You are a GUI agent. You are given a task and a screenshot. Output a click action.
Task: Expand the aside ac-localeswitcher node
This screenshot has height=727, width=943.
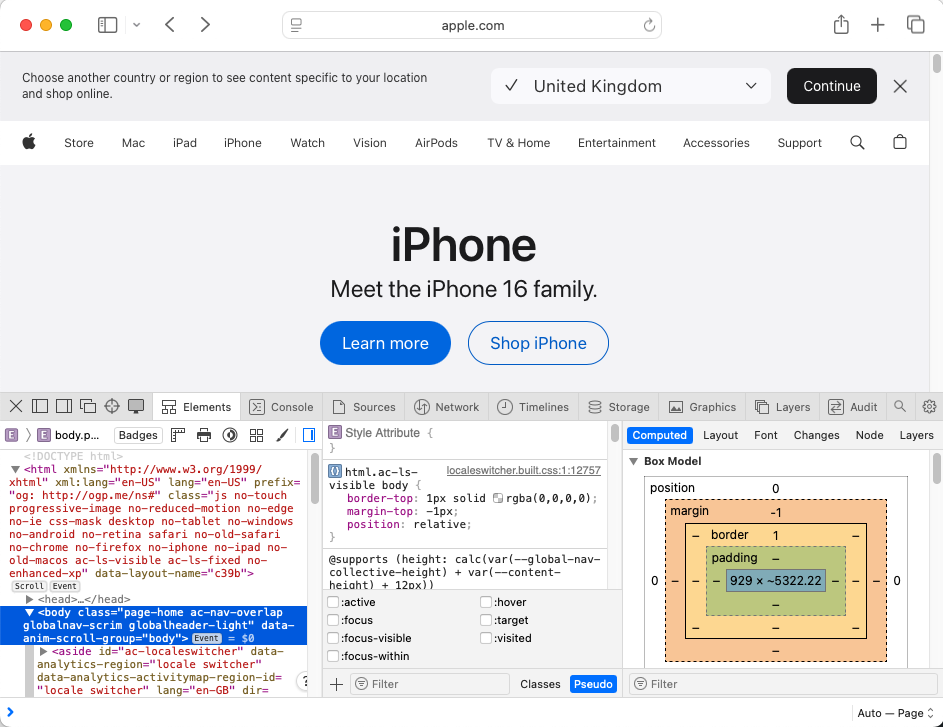pos(43,651)
